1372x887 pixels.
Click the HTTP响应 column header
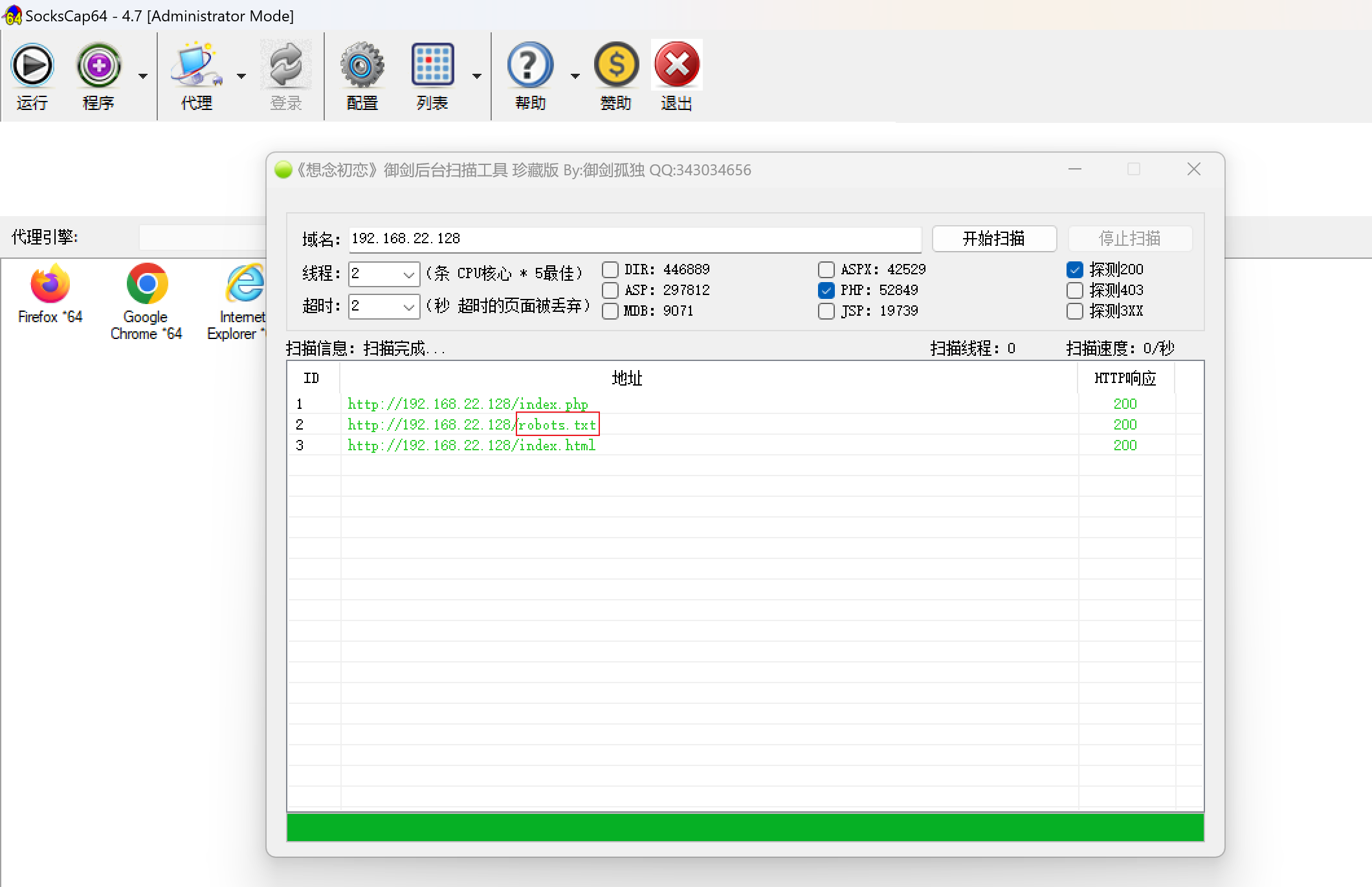pyautogui.click(x=1125, y=378)
